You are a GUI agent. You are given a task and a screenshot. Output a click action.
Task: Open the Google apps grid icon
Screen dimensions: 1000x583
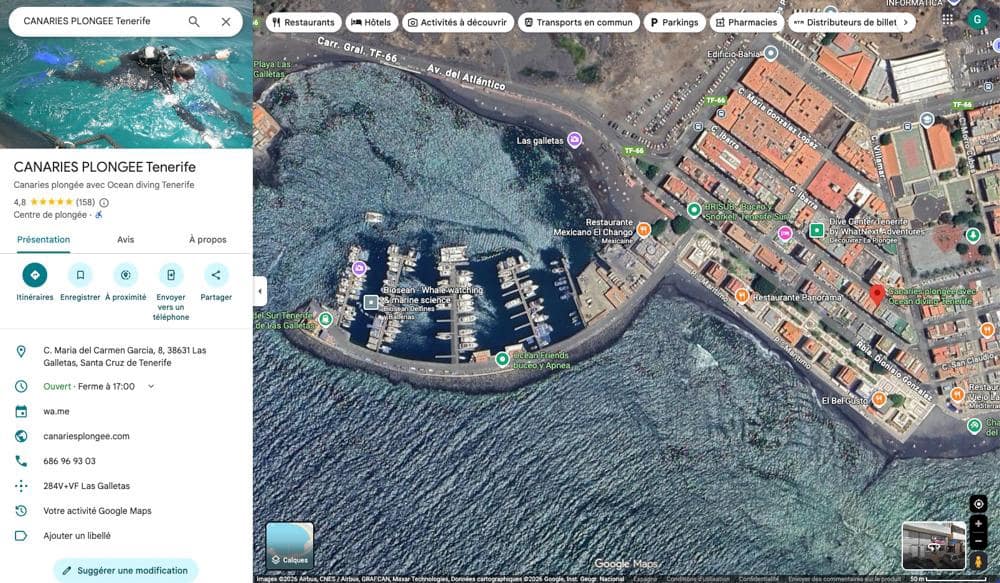tap(947, 19)
